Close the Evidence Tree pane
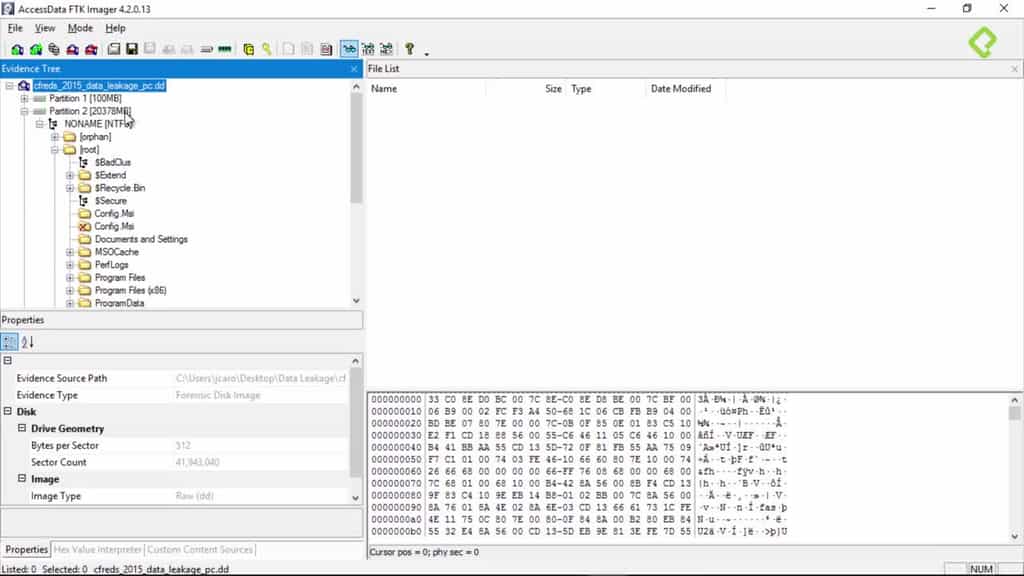The height and width of the screenshot is (576, 1024). (x=354, y=69)
